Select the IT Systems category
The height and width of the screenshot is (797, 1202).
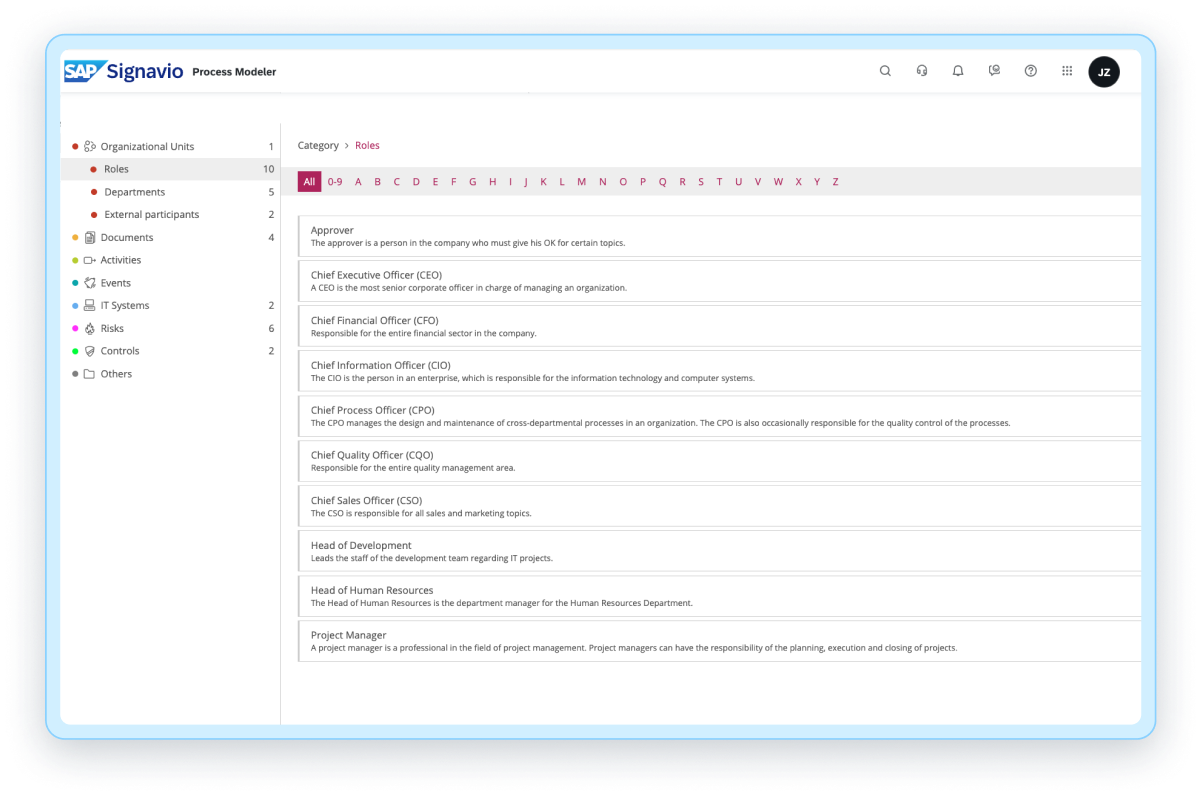125,306
